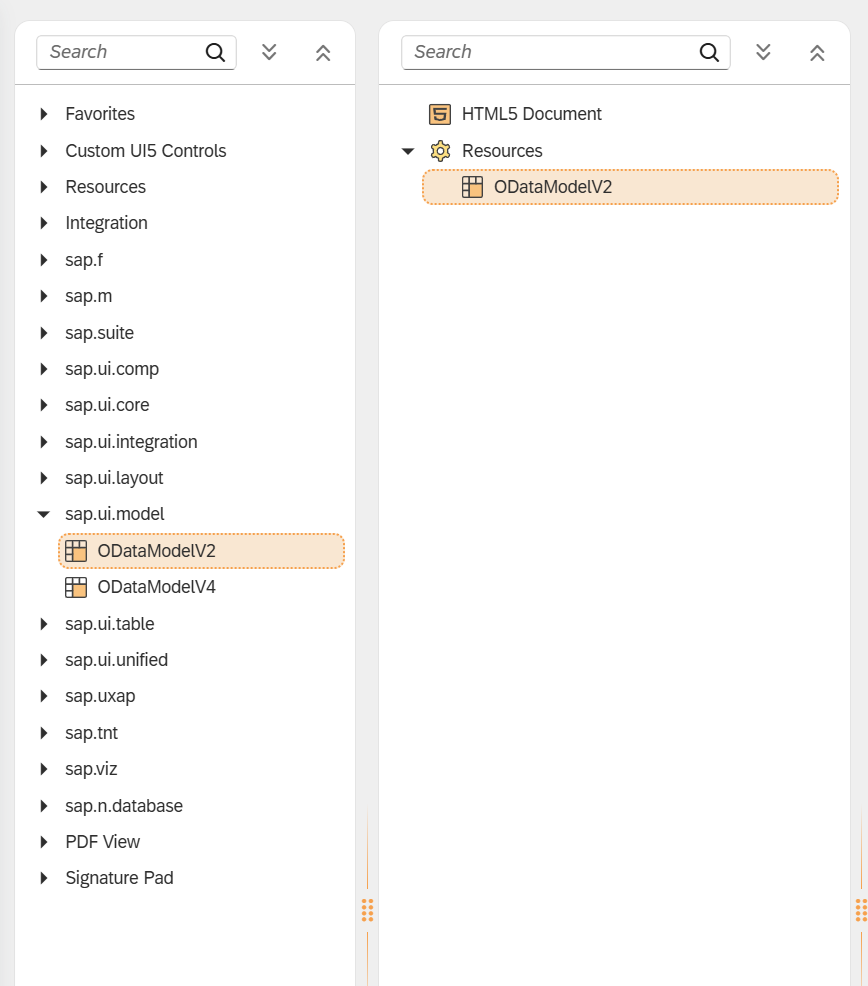
Task: Click the expand-all chevron above left tree
Action: (268, 52)
